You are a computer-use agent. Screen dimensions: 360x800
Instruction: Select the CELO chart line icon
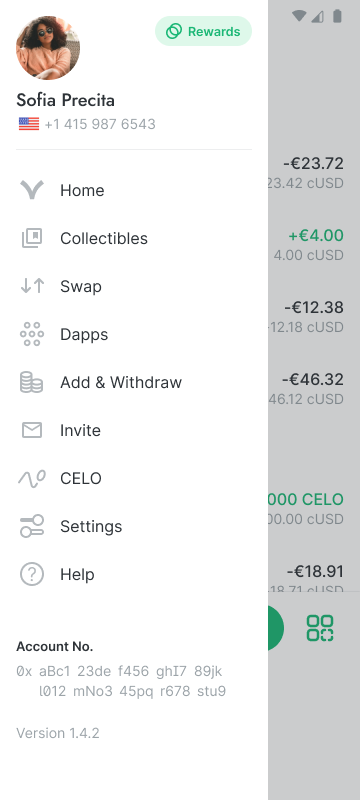pos(32,479)
